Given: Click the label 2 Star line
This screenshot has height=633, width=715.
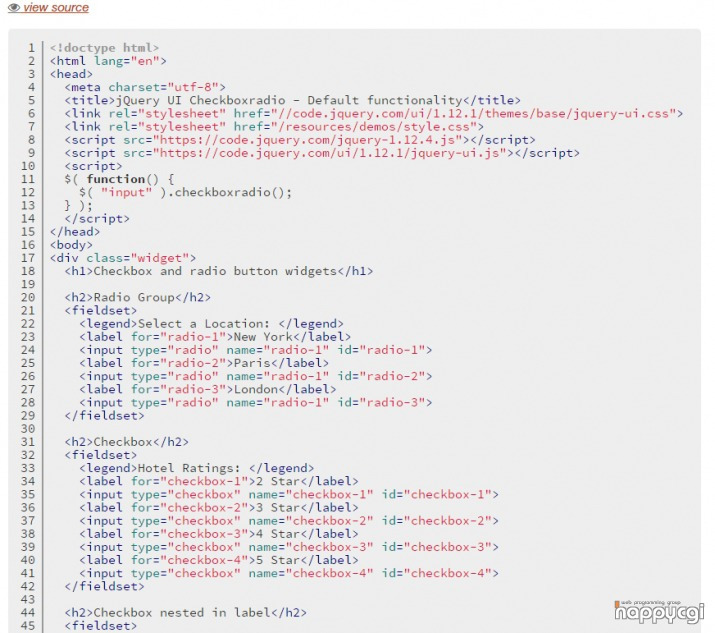Looking at the screenshot, I should click(x=219, y=481).
